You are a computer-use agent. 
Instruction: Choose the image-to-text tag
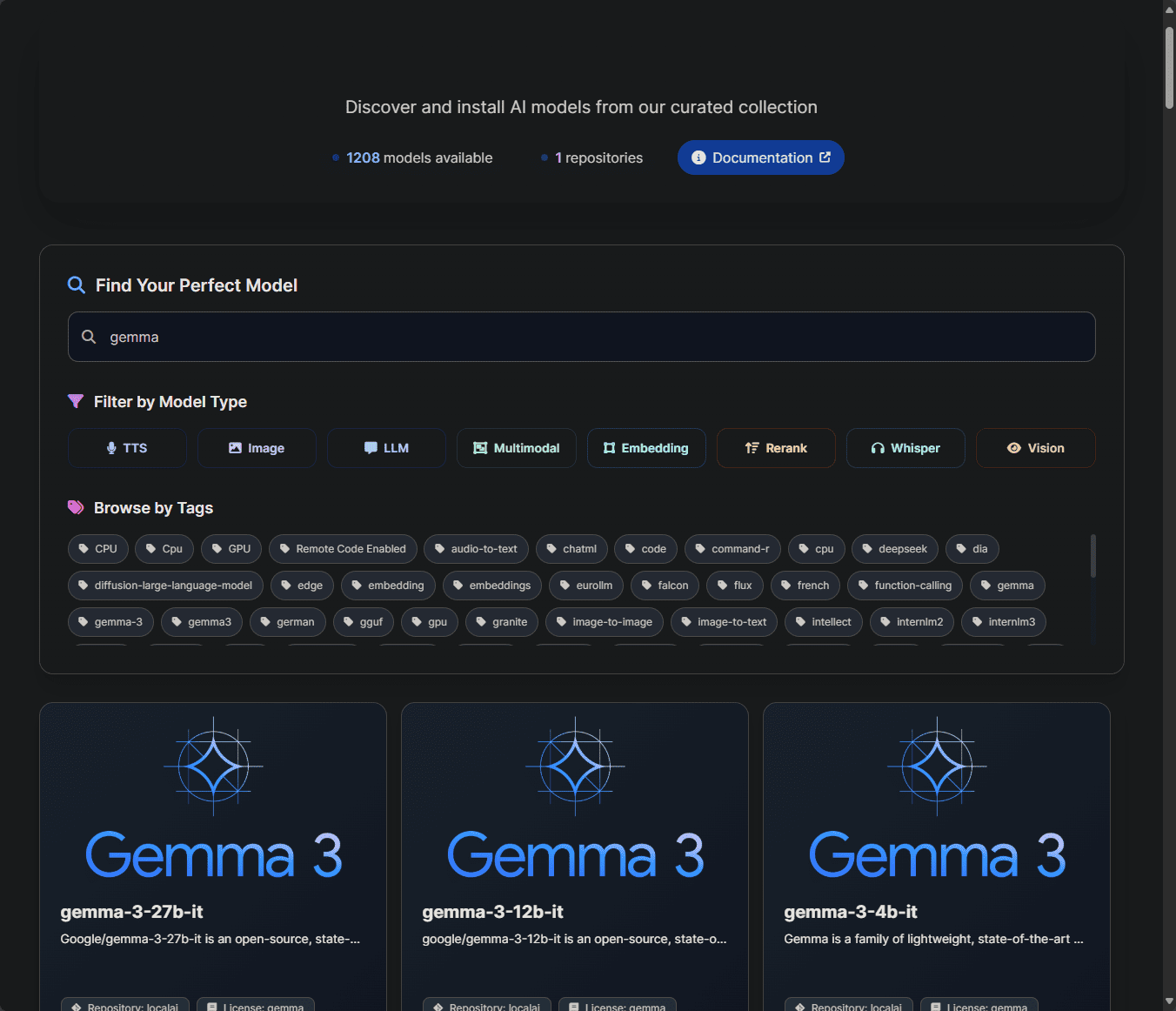pyautogui.click(x=725, y=622)
